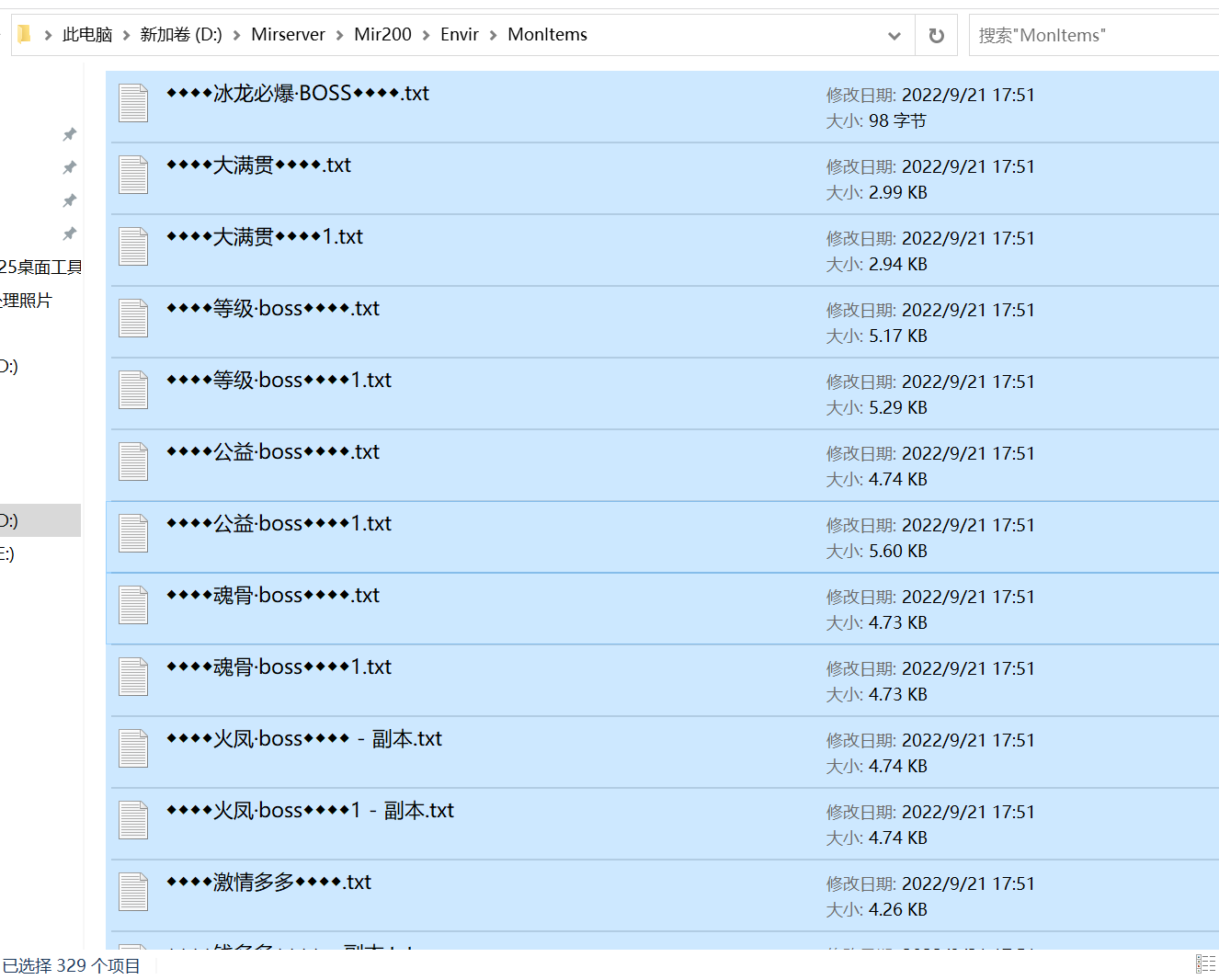This screenshot has width=1219, height=980.
Task: Select file name ◆◆◆◆冰龙必爆·BOSS◆◆◆◆.txt
Action: 297,93
